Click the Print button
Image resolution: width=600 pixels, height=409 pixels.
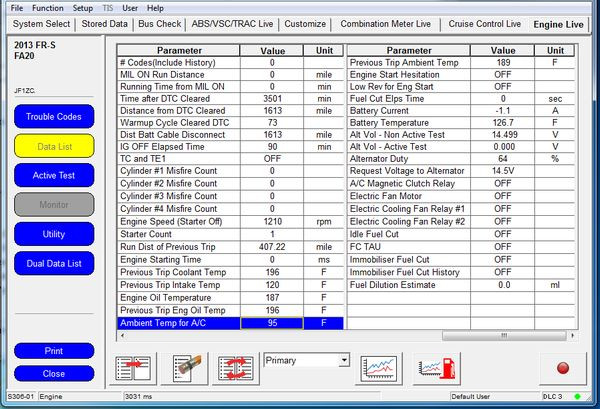(53, 351)
